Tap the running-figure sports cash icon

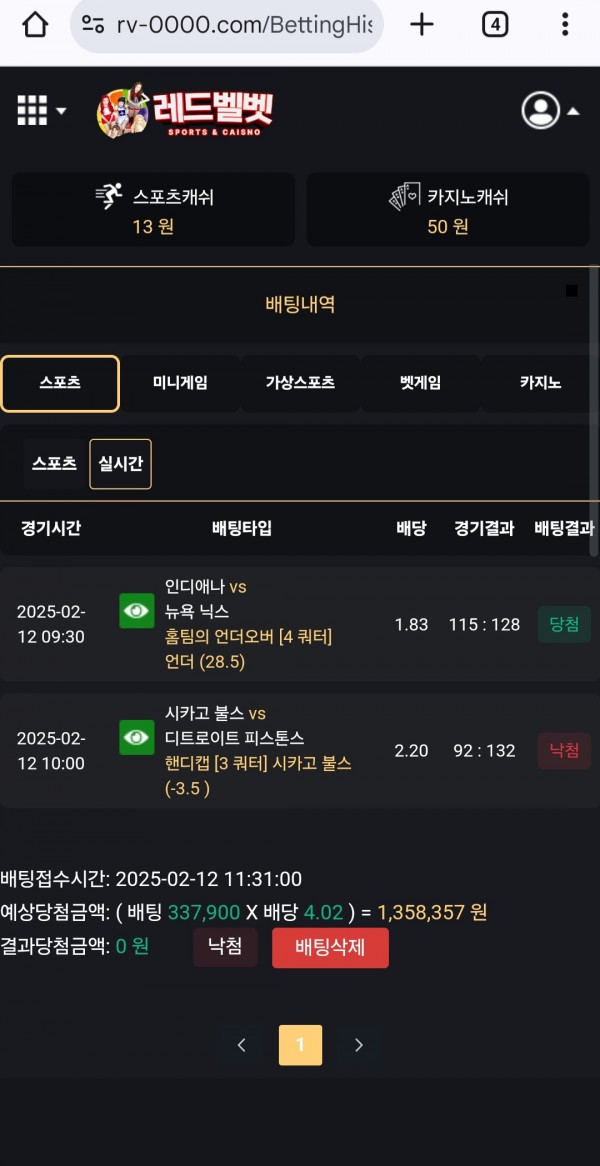[x=108, y=197]
